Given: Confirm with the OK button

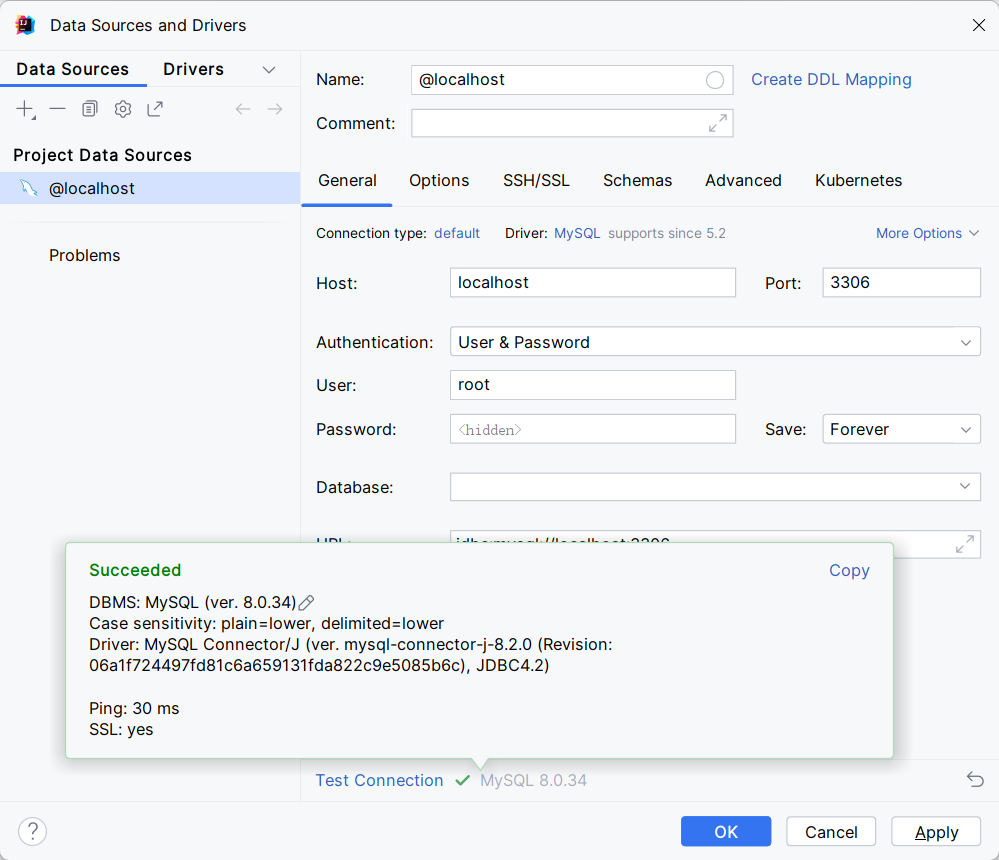Looking at the screenshot, I should point(726,831).
